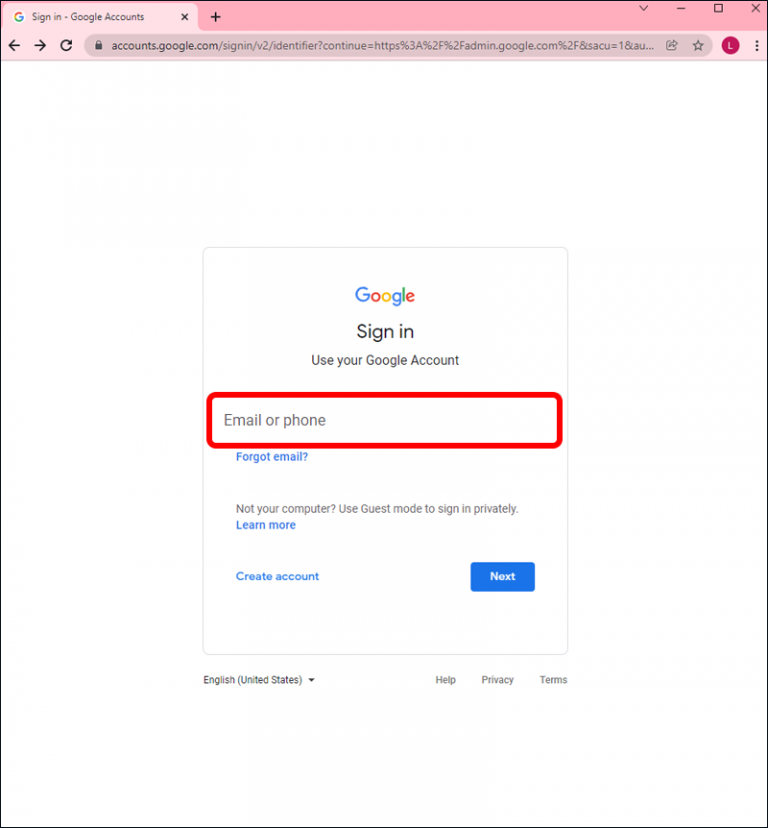Open the Privacy page link
This screenshot has height=828, width=768.
coord(497,679)
